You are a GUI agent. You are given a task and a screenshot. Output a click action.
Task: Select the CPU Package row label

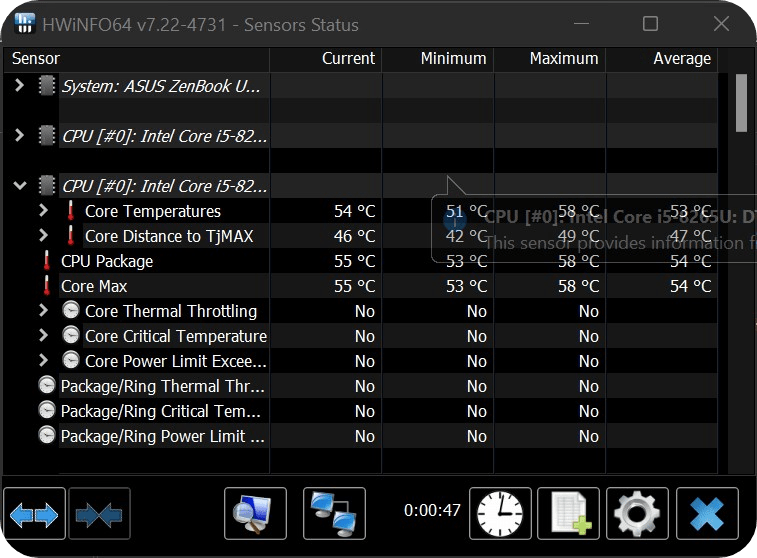coord(107,262)
